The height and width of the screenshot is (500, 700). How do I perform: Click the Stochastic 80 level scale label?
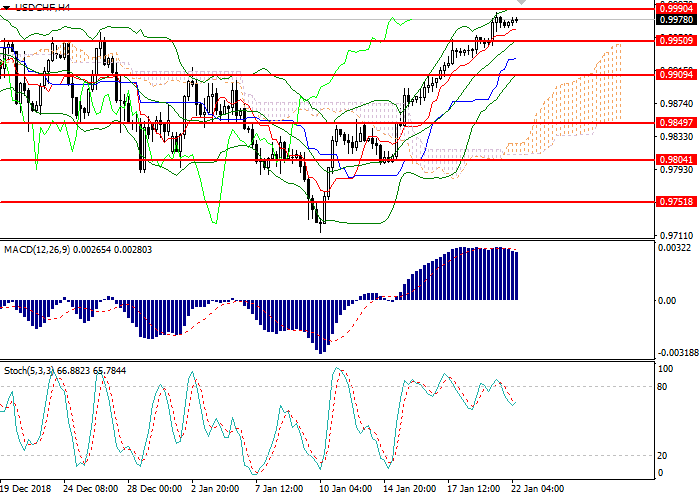click(663, 386)
